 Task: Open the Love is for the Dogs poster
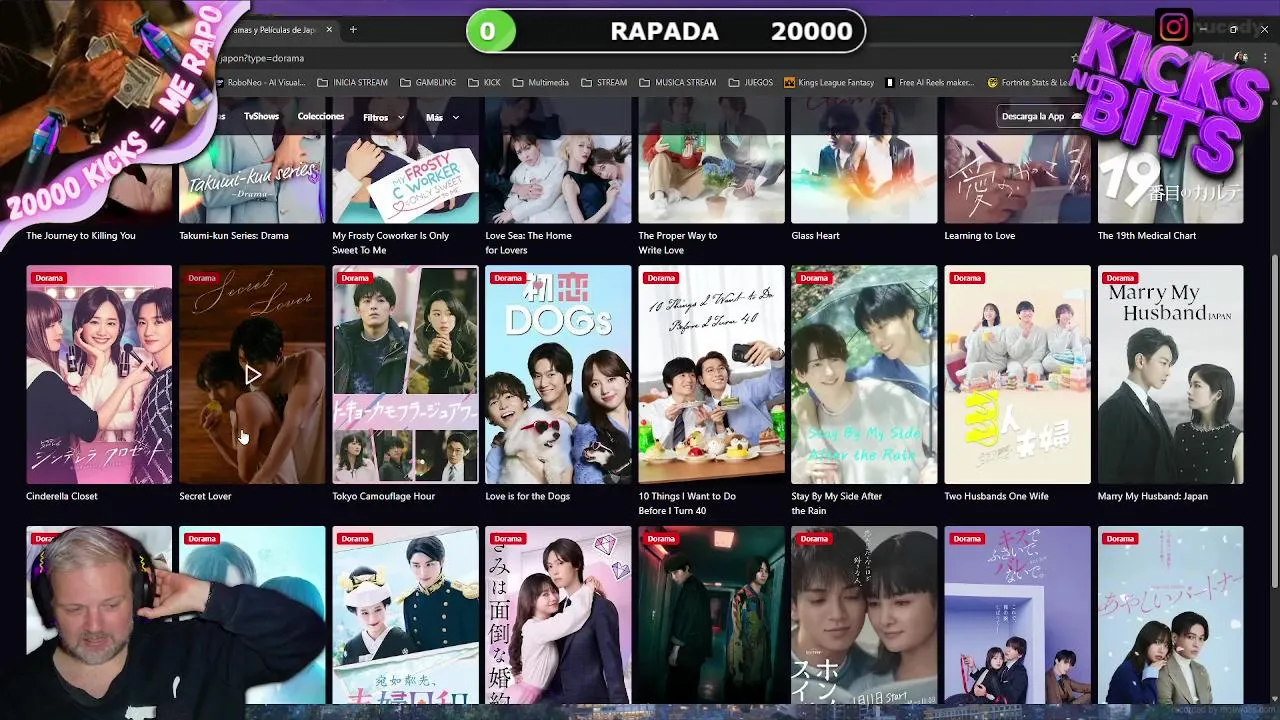(x=558, y=374)
